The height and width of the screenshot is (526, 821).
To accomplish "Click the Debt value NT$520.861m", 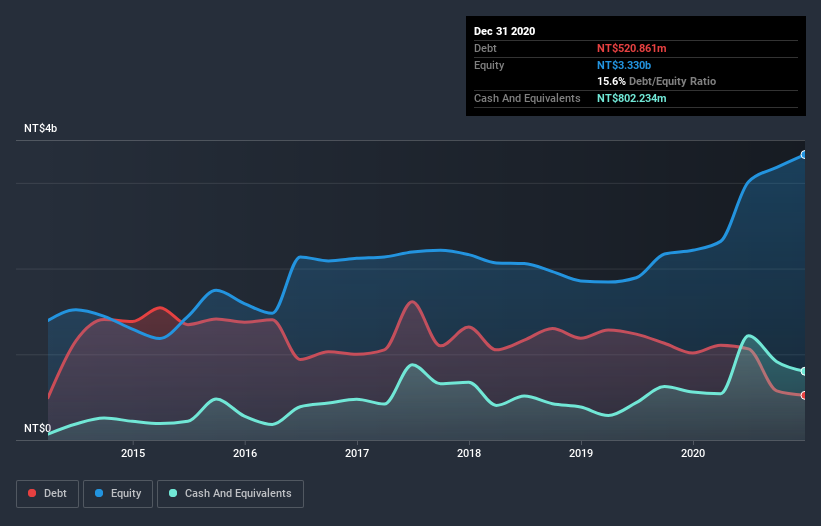I will 631,48.
